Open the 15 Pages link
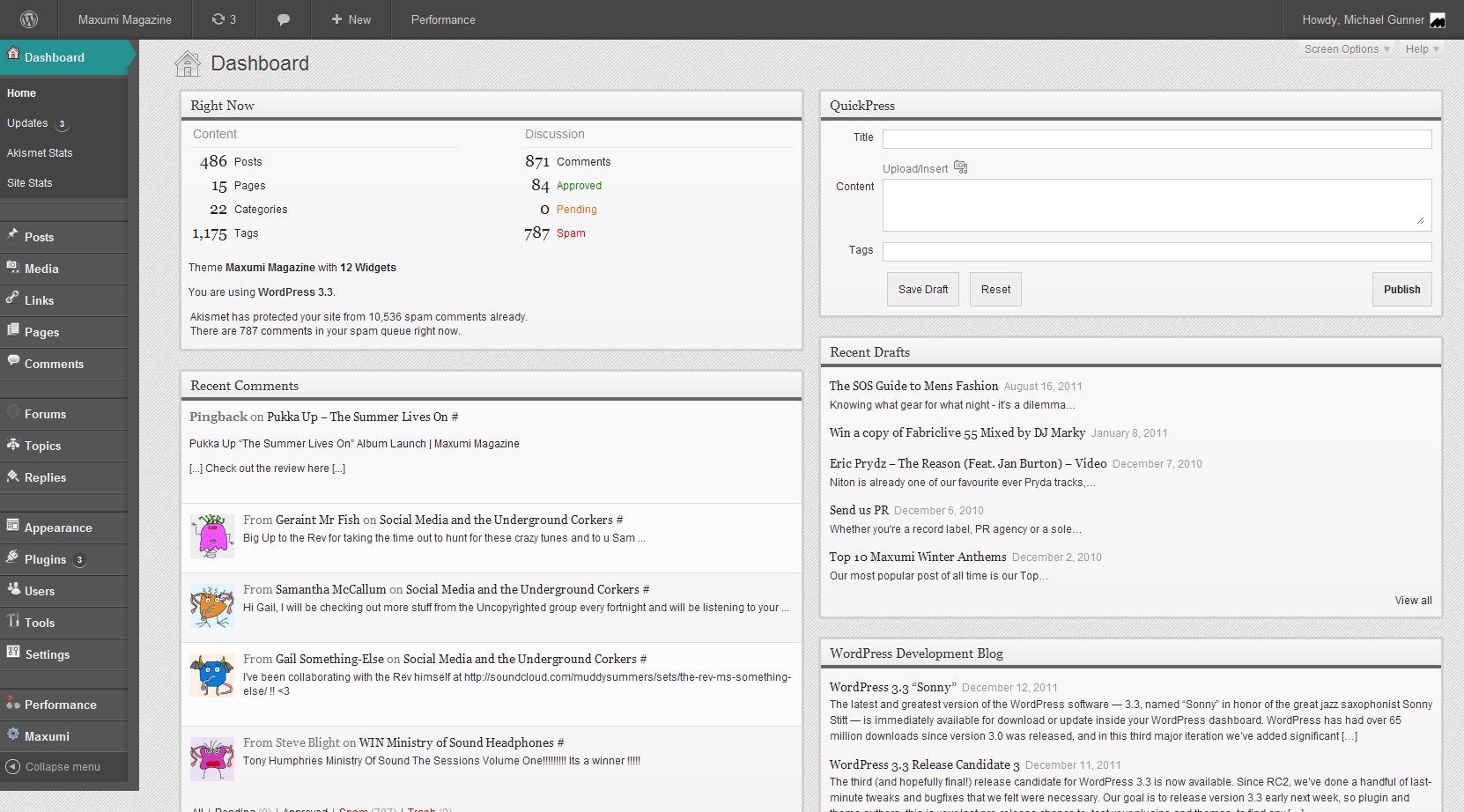 238,185
